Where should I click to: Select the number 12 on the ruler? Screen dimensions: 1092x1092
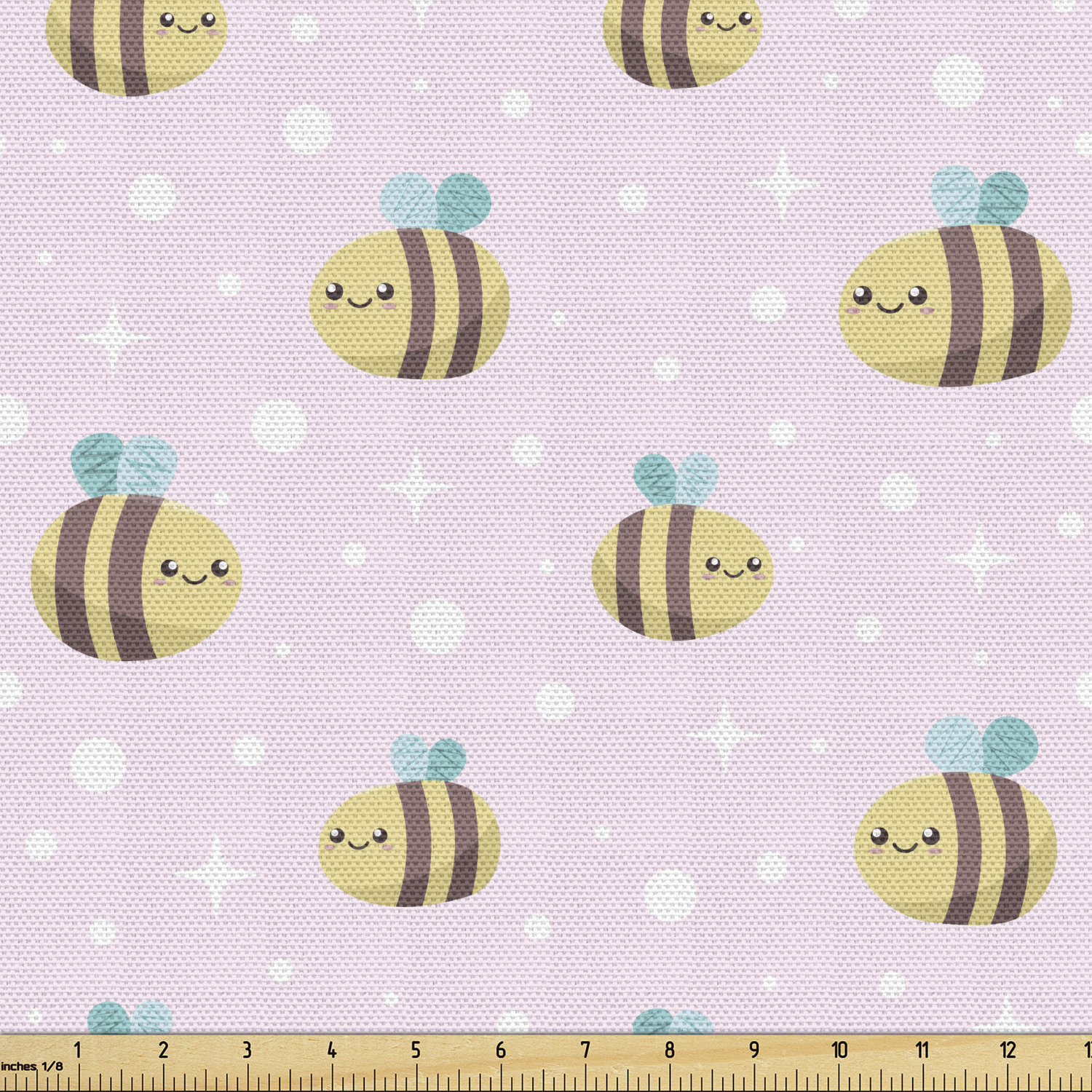[1008, 1050]
